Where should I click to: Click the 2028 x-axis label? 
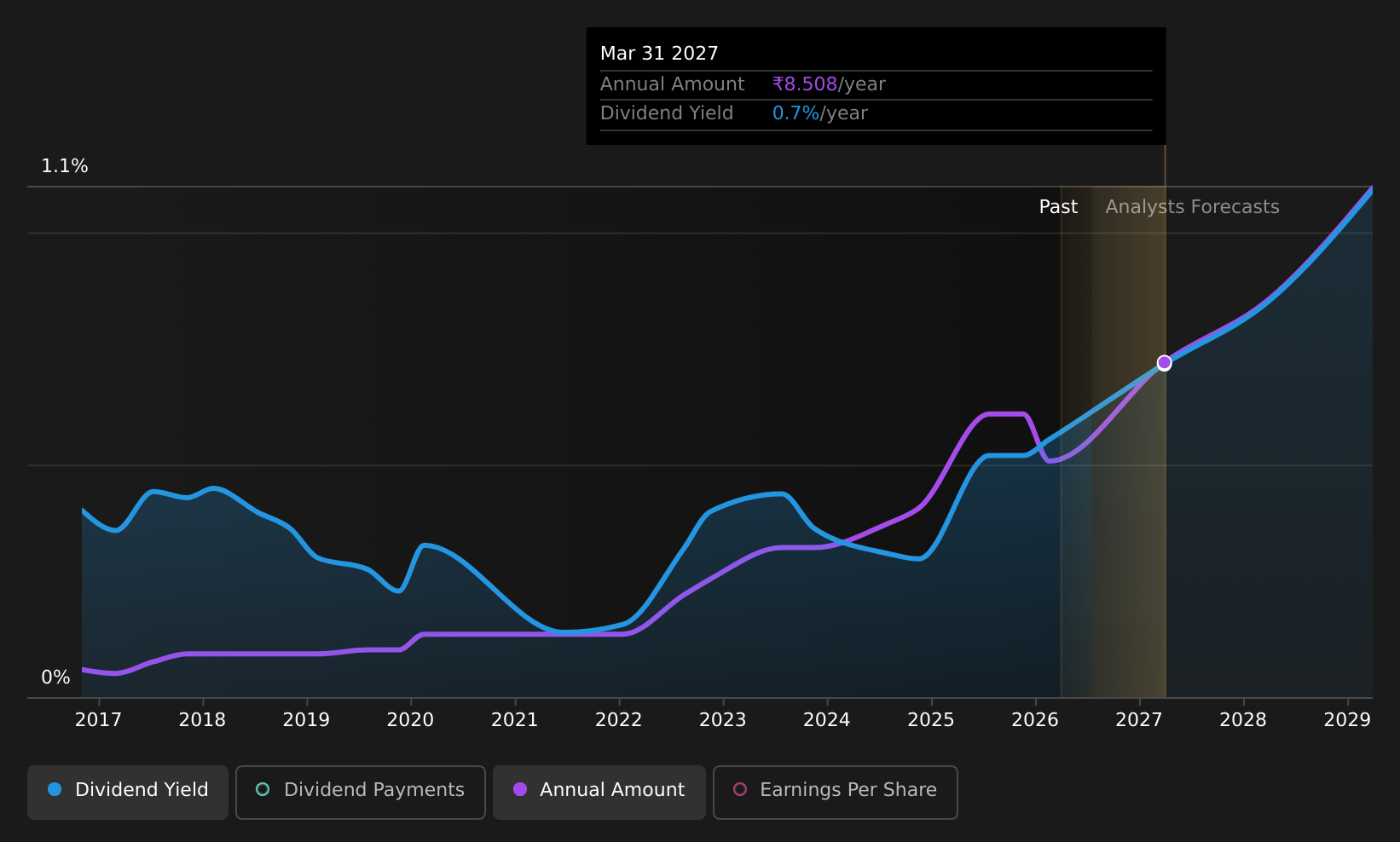pyautogui.click(x=1242, y=720)
